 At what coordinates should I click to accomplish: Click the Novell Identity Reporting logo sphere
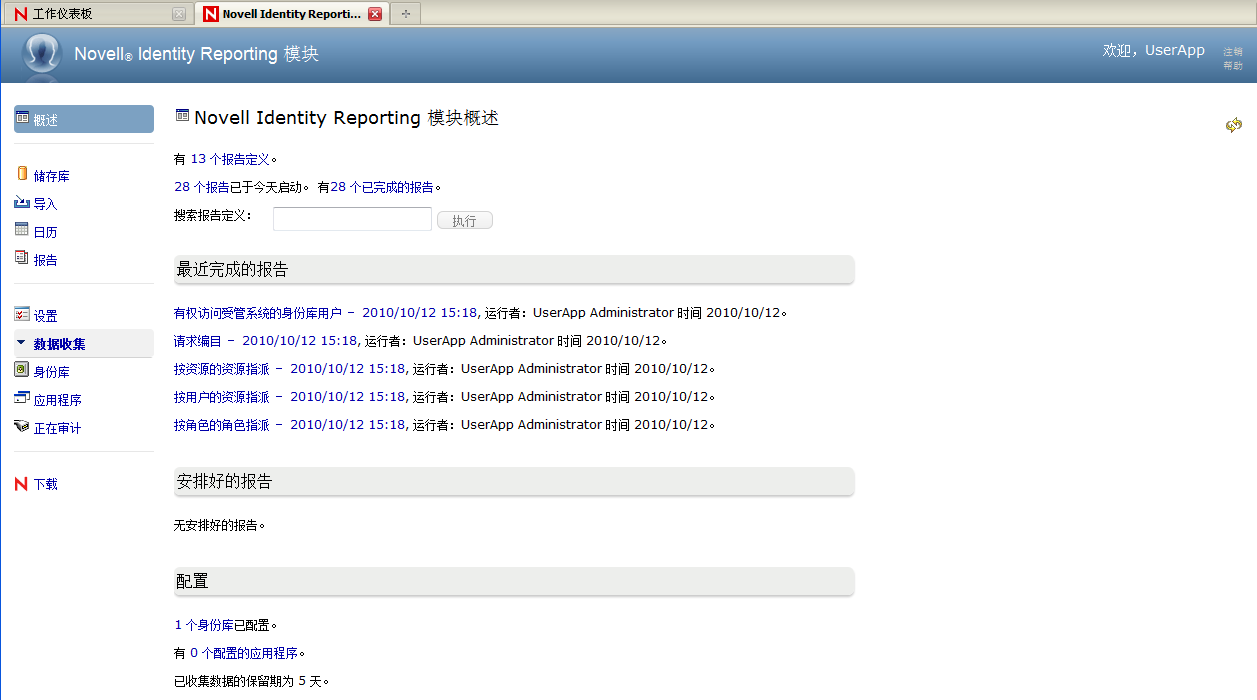[42, 54]
